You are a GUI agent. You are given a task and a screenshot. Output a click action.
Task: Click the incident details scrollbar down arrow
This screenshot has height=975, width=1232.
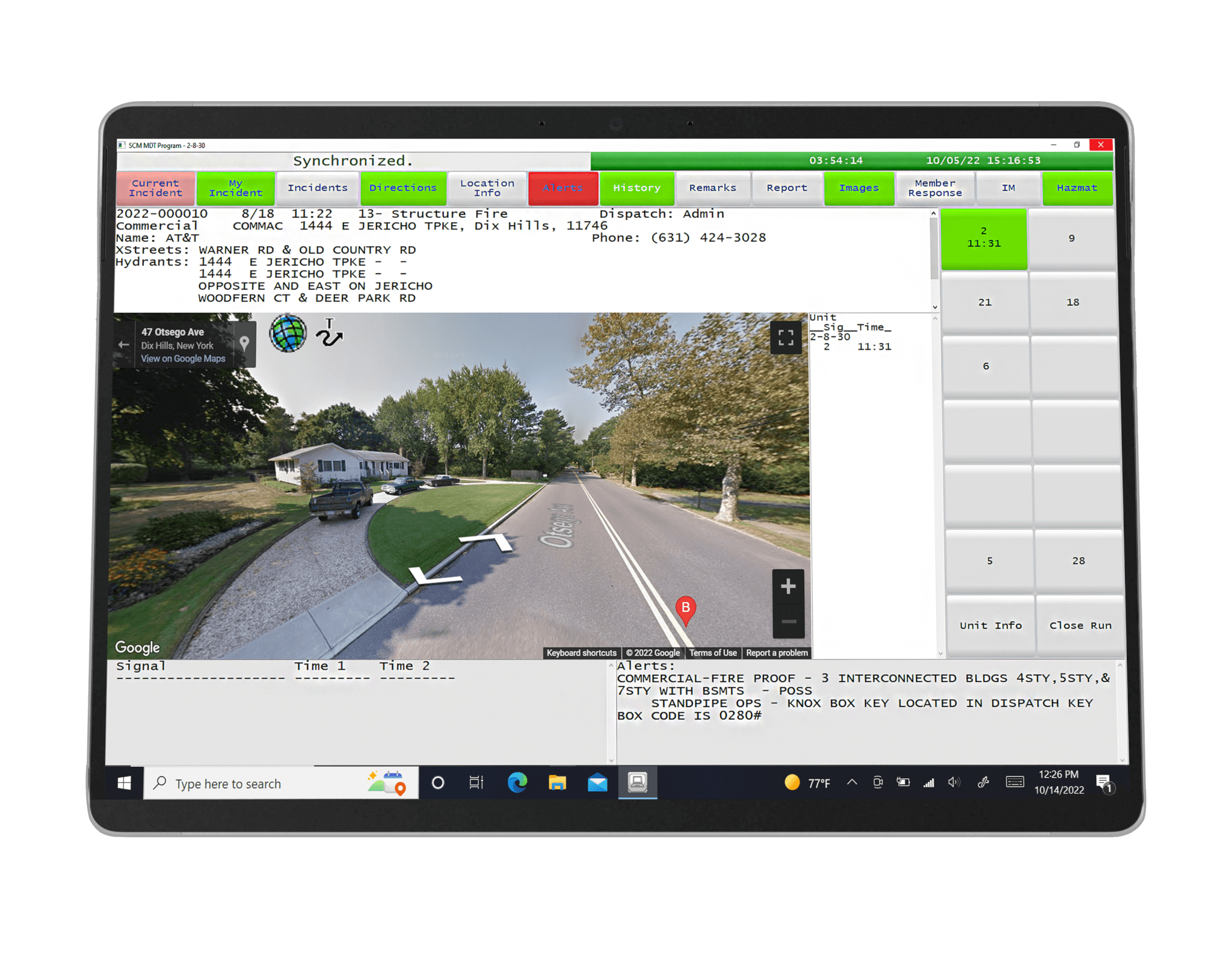[x=934, y=307]
